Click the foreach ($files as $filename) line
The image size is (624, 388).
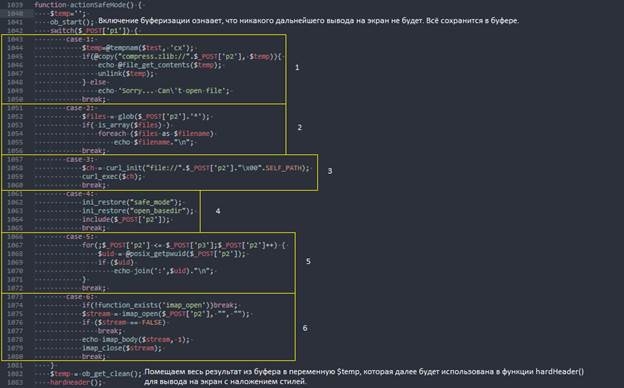pyautogui.click(x=156, y=133)
